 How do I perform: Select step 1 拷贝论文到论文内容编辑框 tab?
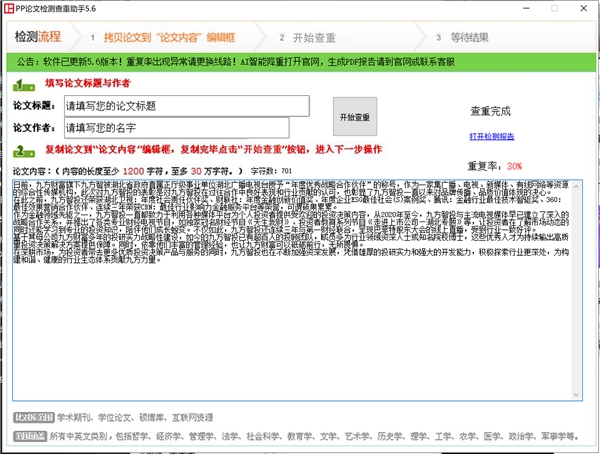[x=169, y=38]
